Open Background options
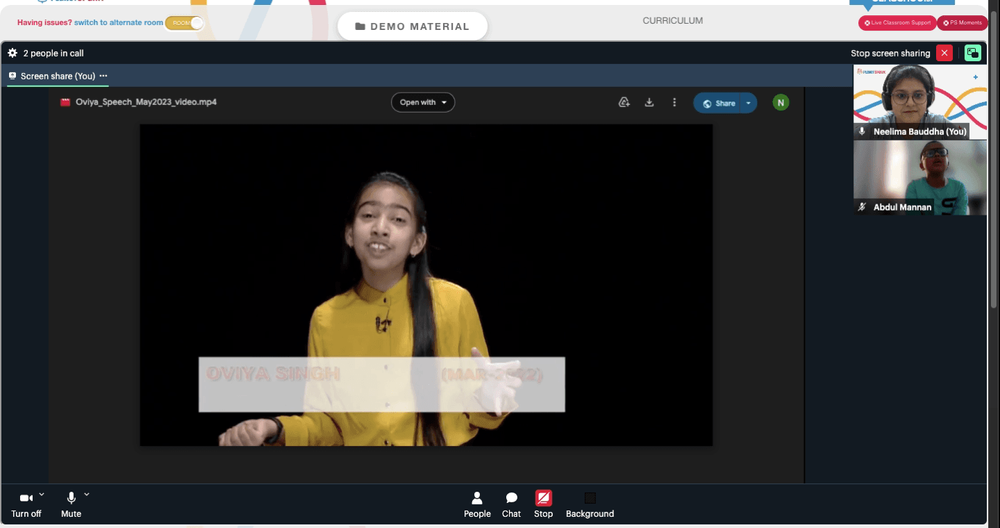The width and height of the screenshot is (1000, 528). coord(590,504)
